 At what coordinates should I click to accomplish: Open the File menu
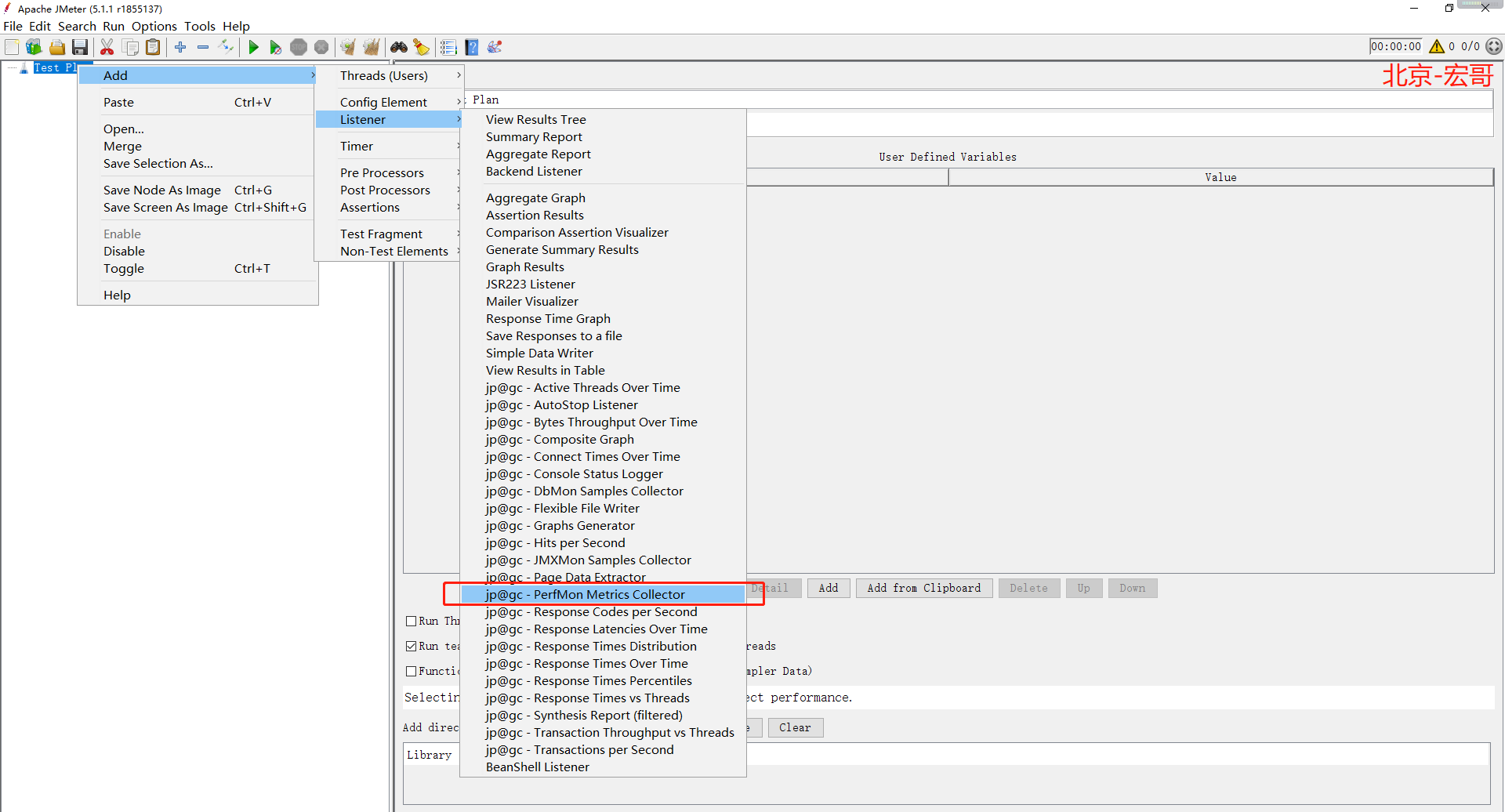[x=13, y=26]
